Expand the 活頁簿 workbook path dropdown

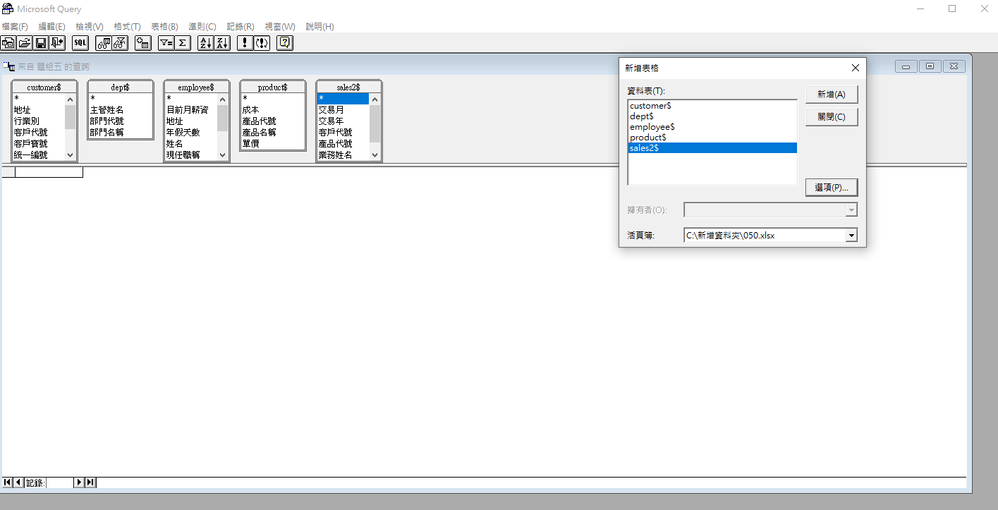tap(851, 236)
